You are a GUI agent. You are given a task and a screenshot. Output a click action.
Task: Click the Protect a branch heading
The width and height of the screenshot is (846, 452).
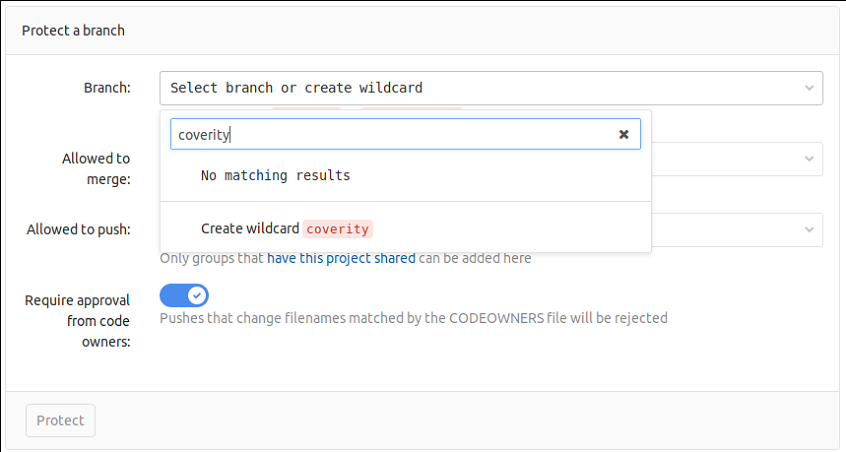(73, 30)
